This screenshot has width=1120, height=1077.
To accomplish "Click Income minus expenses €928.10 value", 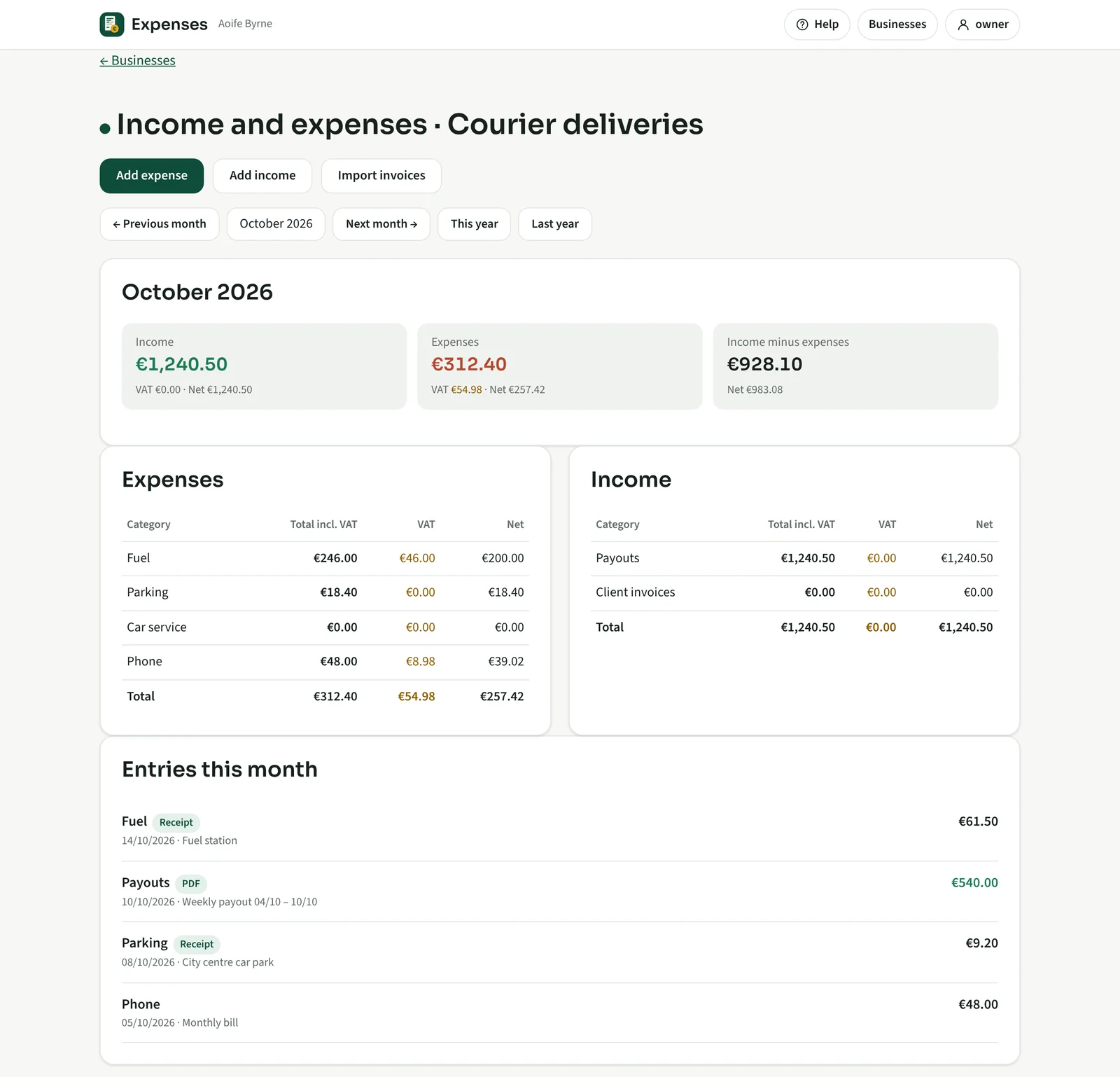I will click(764, 364).
